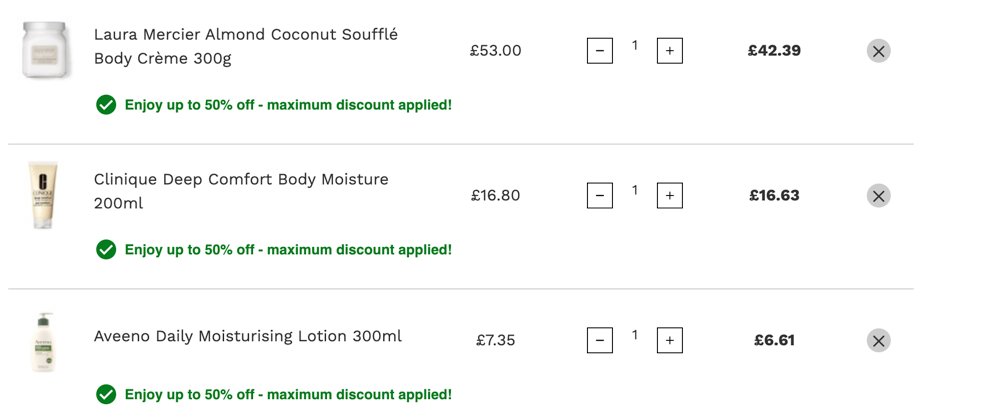
Task: Click green checkmark icon under Clinique item
Action: point(106,250)
